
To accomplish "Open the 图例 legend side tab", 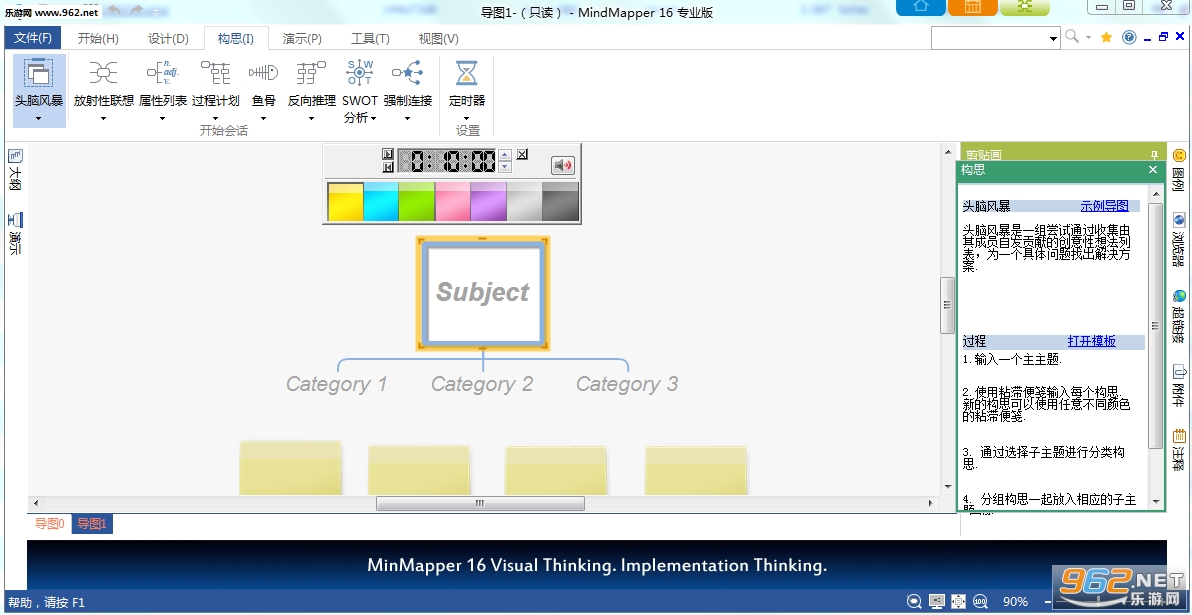I will [1179, 170].
